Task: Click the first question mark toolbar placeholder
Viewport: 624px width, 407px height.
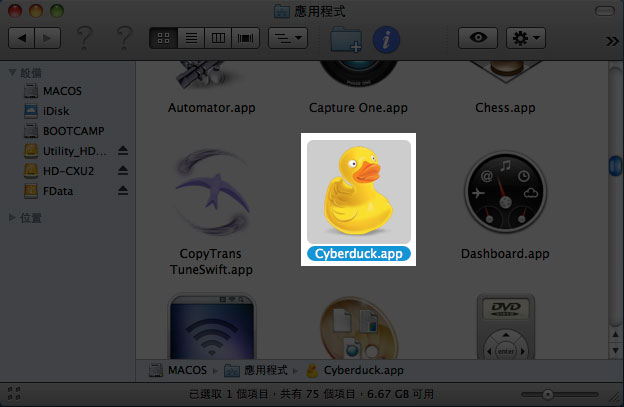Action: 85,38
